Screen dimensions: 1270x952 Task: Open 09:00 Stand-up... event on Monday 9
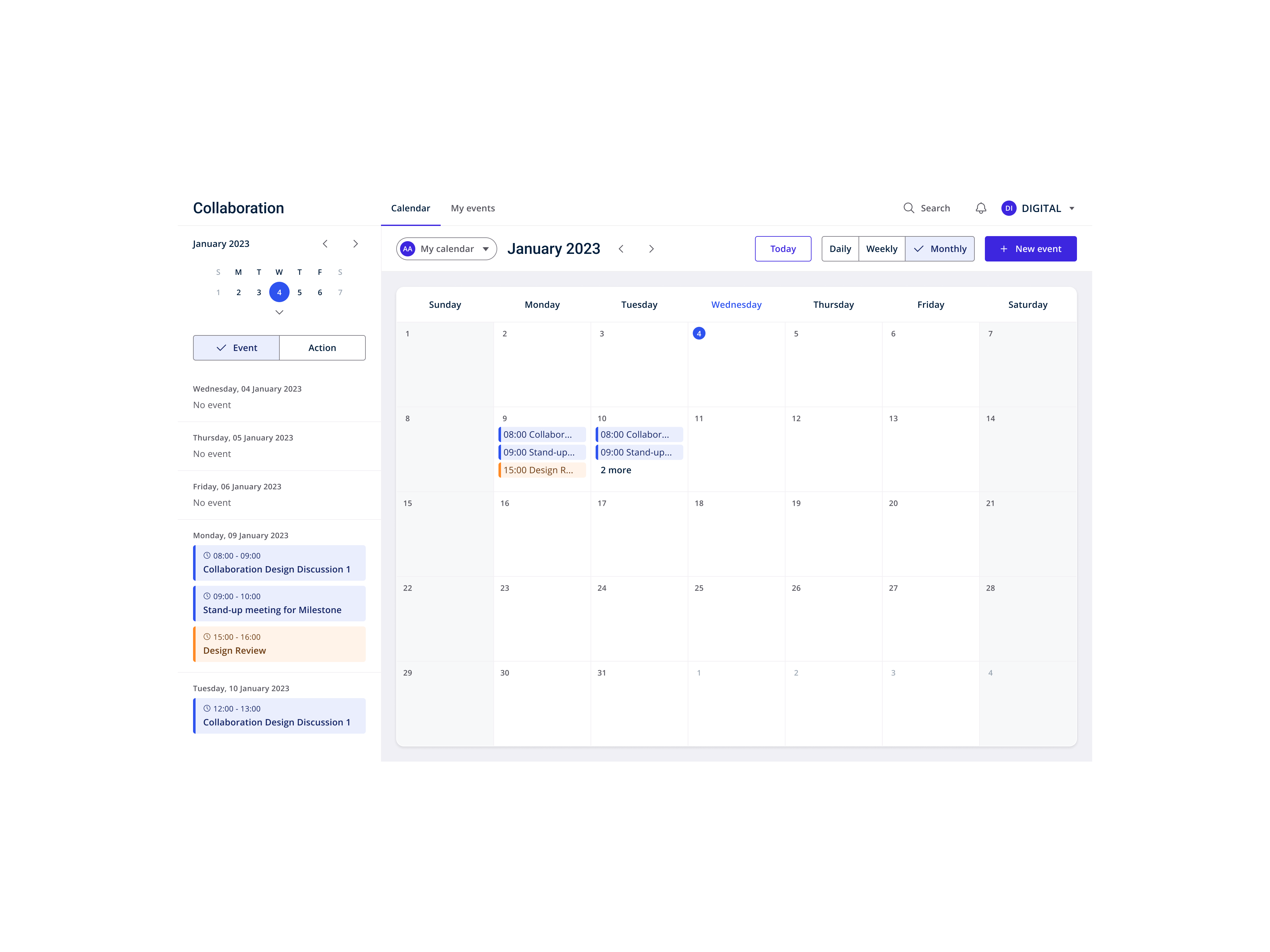[542, 452]
